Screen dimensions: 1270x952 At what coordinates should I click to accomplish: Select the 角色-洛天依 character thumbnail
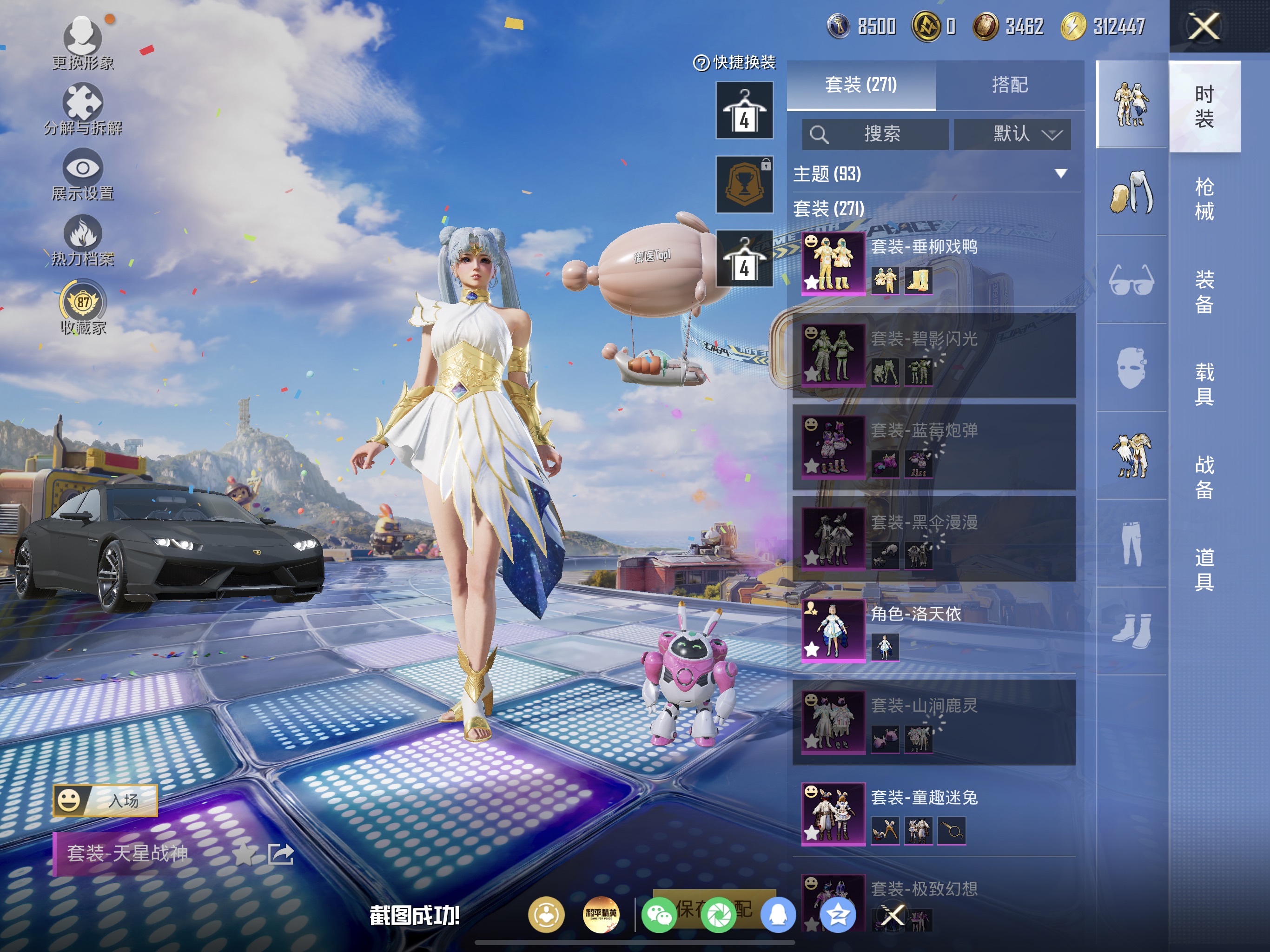(x=833, y=630)
